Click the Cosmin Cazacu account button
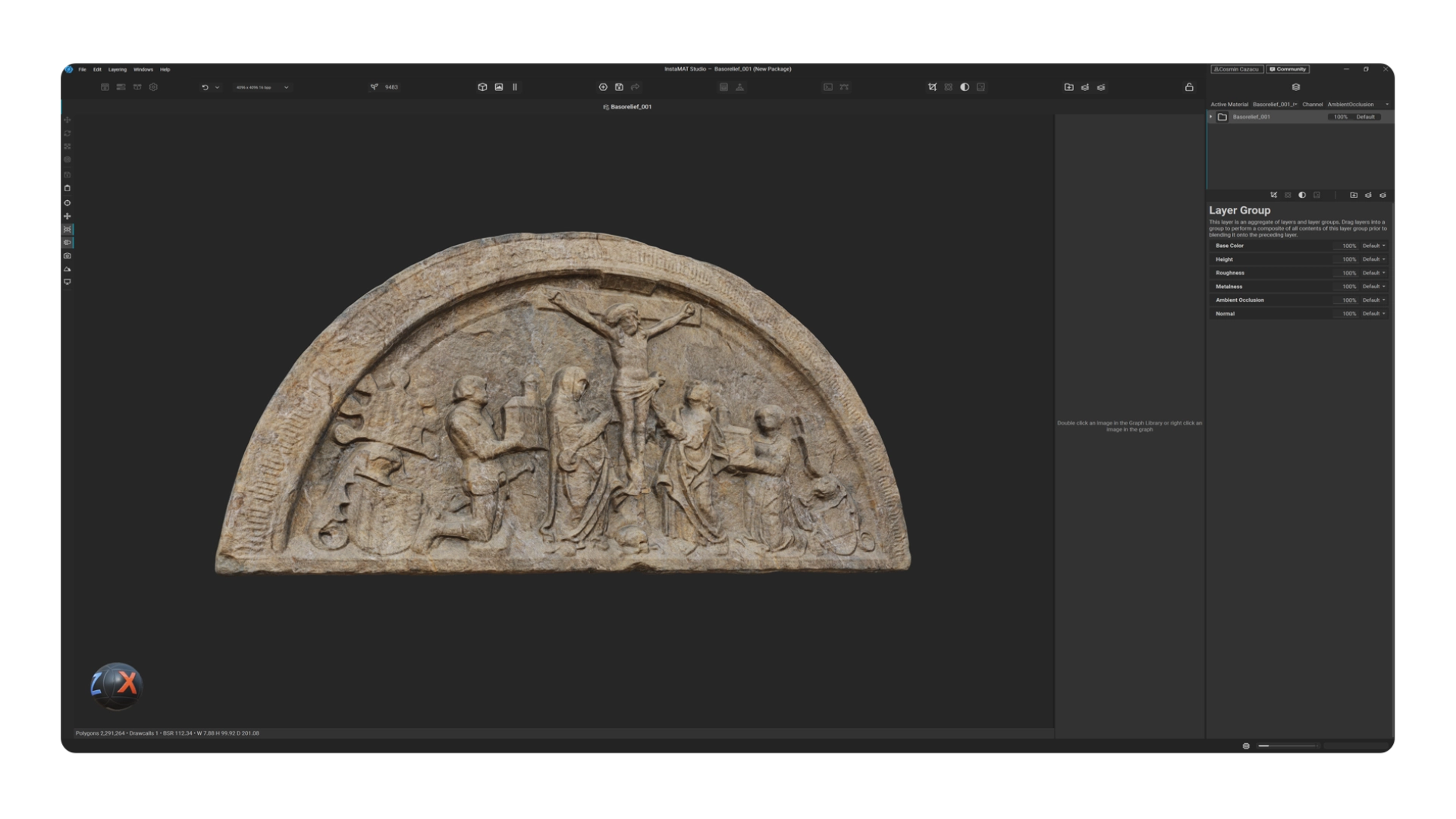The width and height of the screenshot is (1456, 819). point(1237,69)
